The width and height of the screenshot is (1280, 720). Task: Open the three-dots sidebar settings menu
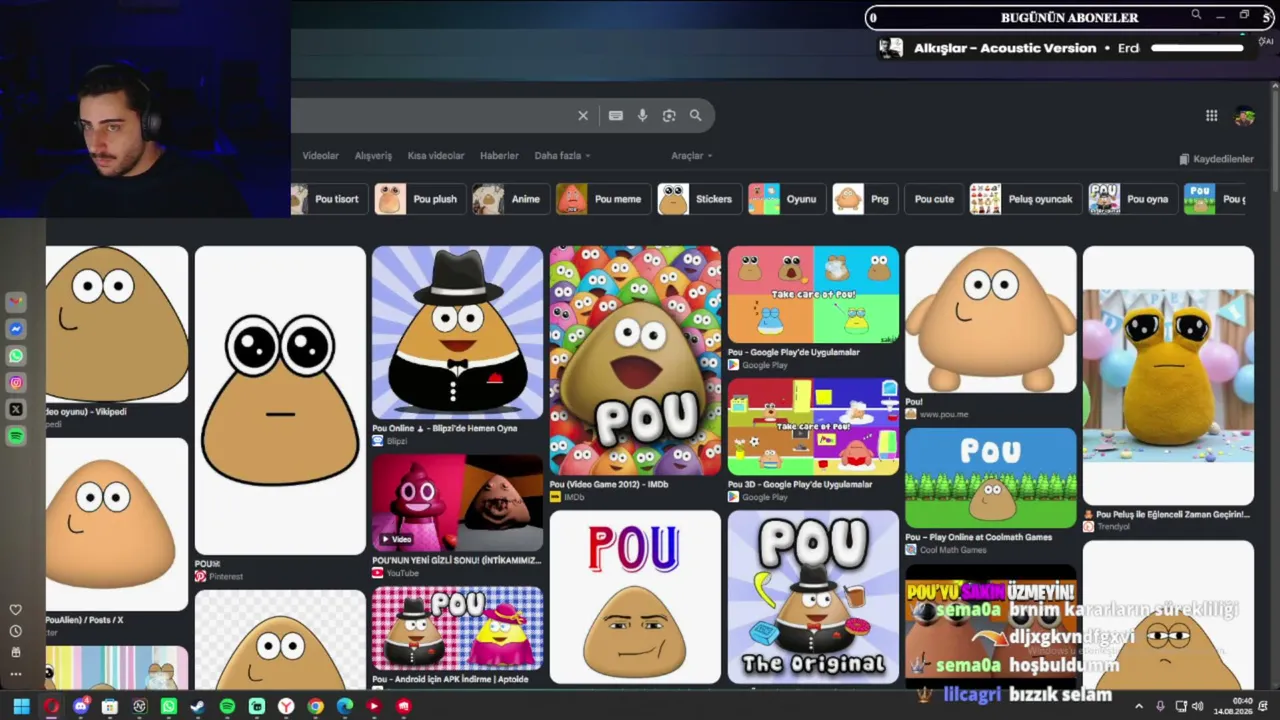[16, 674]
